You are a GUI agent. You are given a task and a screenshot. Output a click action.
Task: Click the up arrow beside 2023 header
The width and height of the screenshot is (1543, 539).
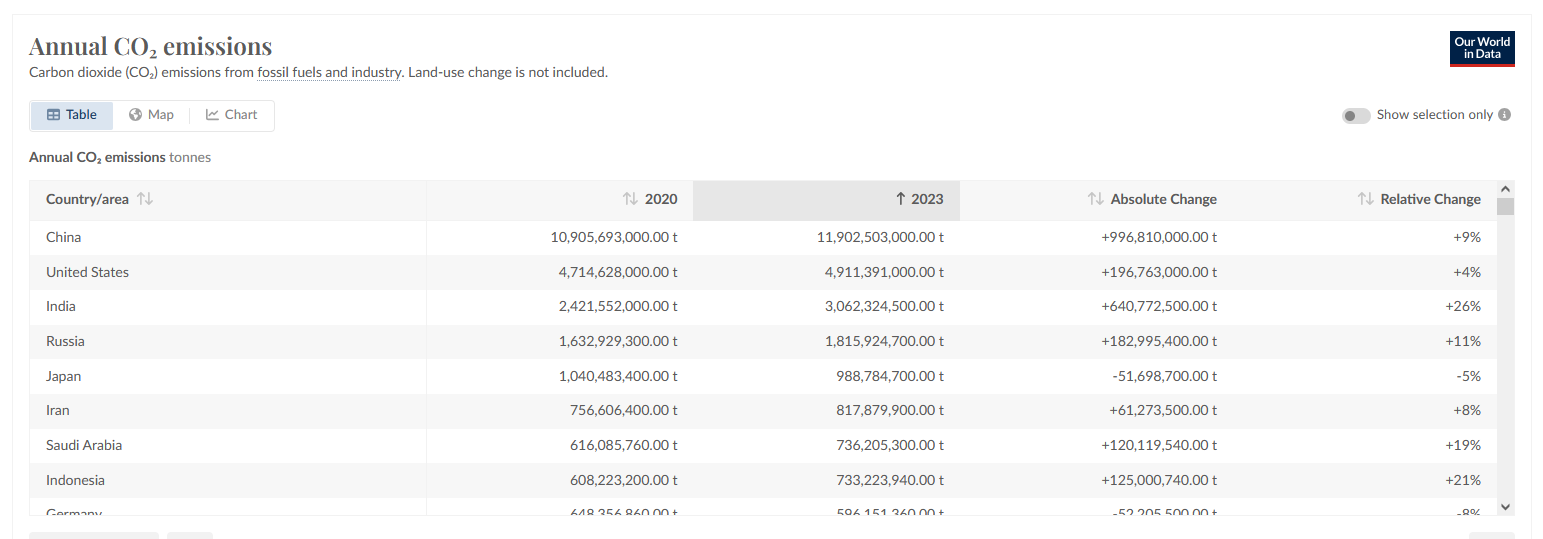[901, 199]
